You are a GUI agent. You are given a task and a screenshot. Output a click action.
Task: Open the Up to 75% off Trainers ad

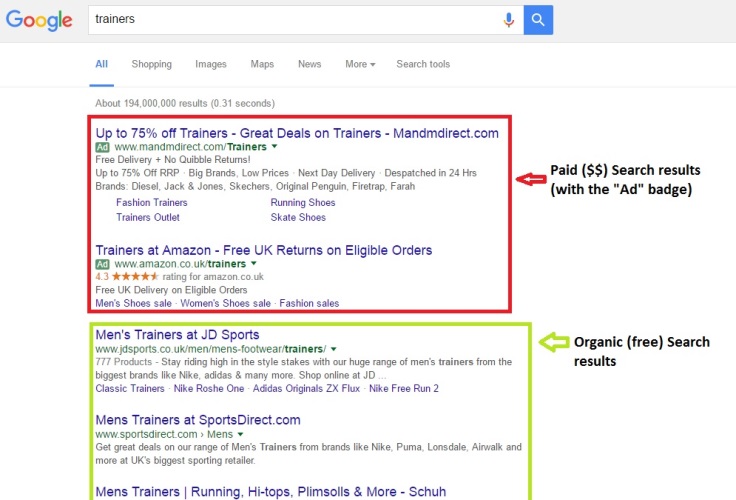(x=297, y=133)
